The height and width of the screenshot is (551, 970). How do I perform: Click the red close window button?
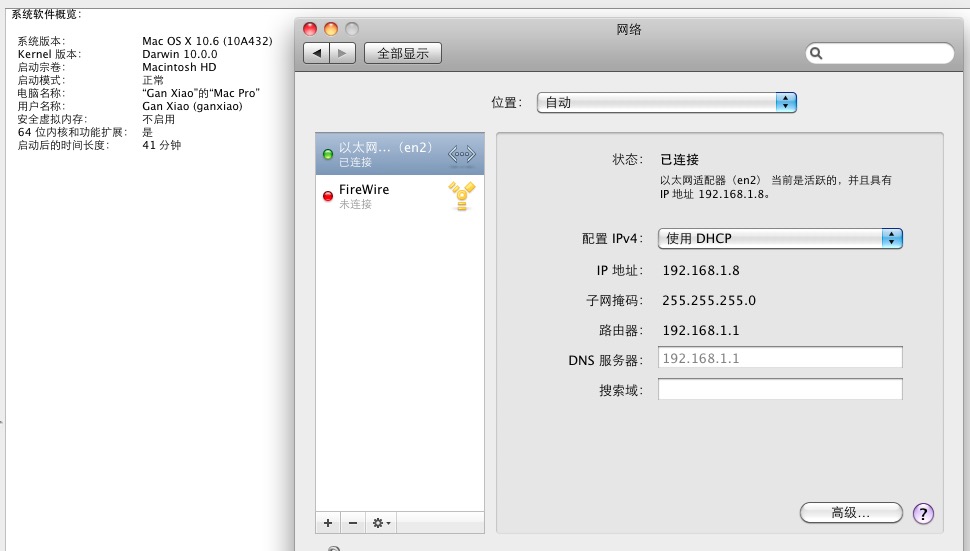(310, 29)
